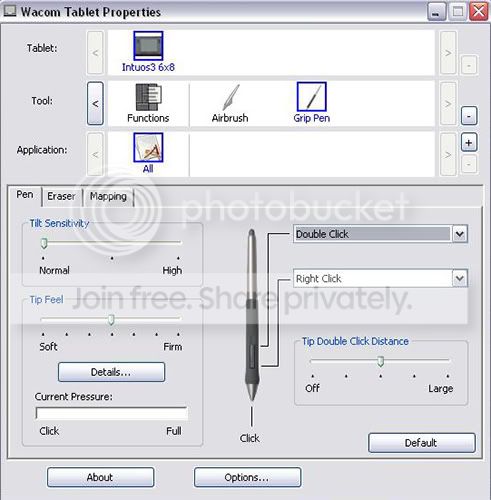Open the Wacom title bar window icon
491x500 pixels.
pyautogui.click(x=9, y=11)
